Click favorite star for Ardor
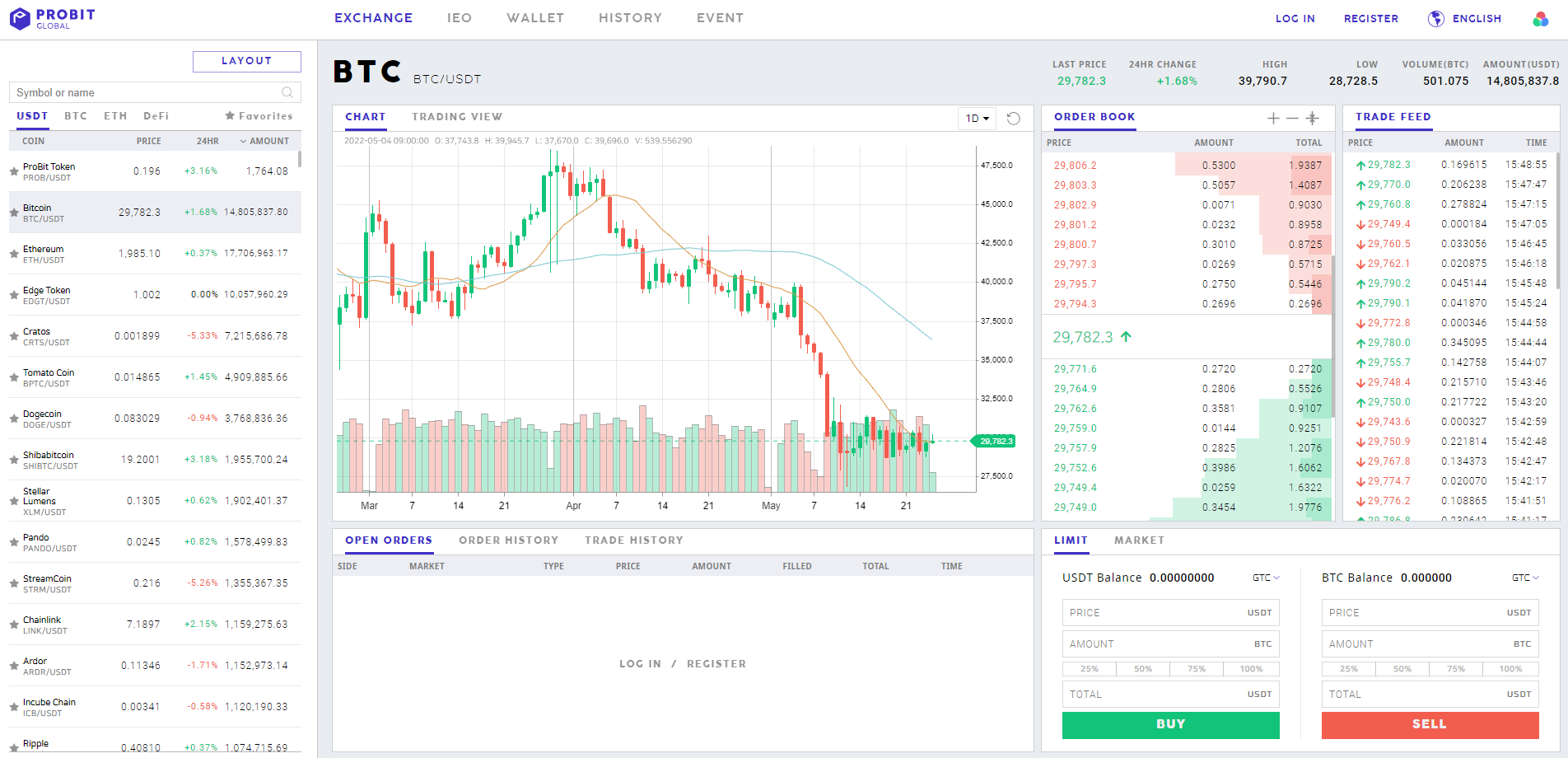Viewport: 1568px width, 758px height. [14, 666]
